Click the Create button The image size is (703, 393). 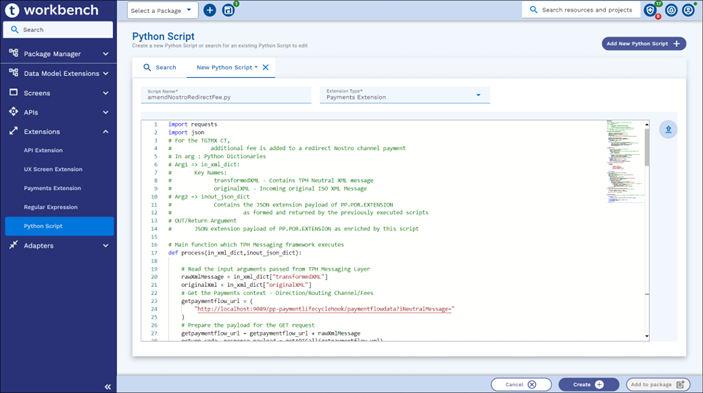point(588,384)
